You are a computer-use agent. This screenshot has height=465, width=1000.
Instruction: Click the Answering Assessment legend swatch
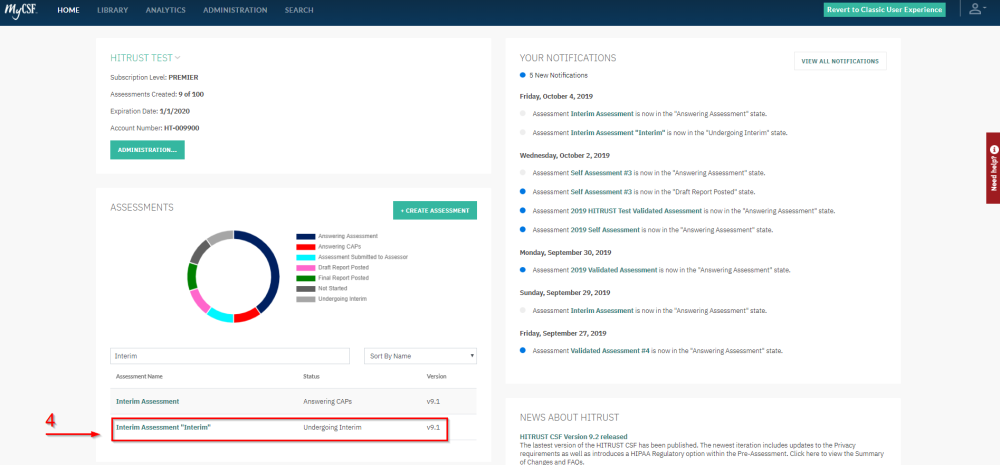[x=305, y=236]
